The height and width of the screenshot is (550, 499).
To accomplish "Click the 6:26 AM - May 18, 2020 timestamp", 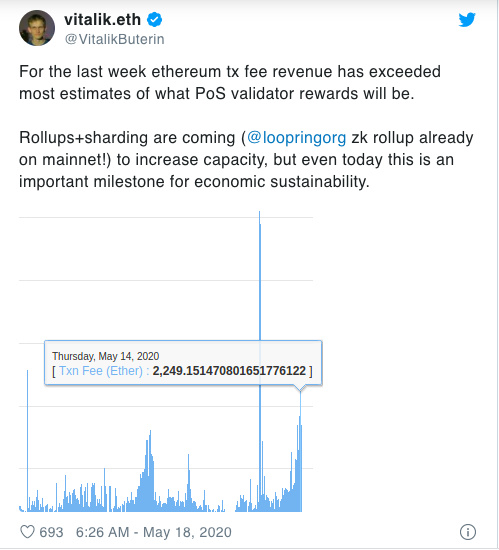I will [x=154, y=532].
